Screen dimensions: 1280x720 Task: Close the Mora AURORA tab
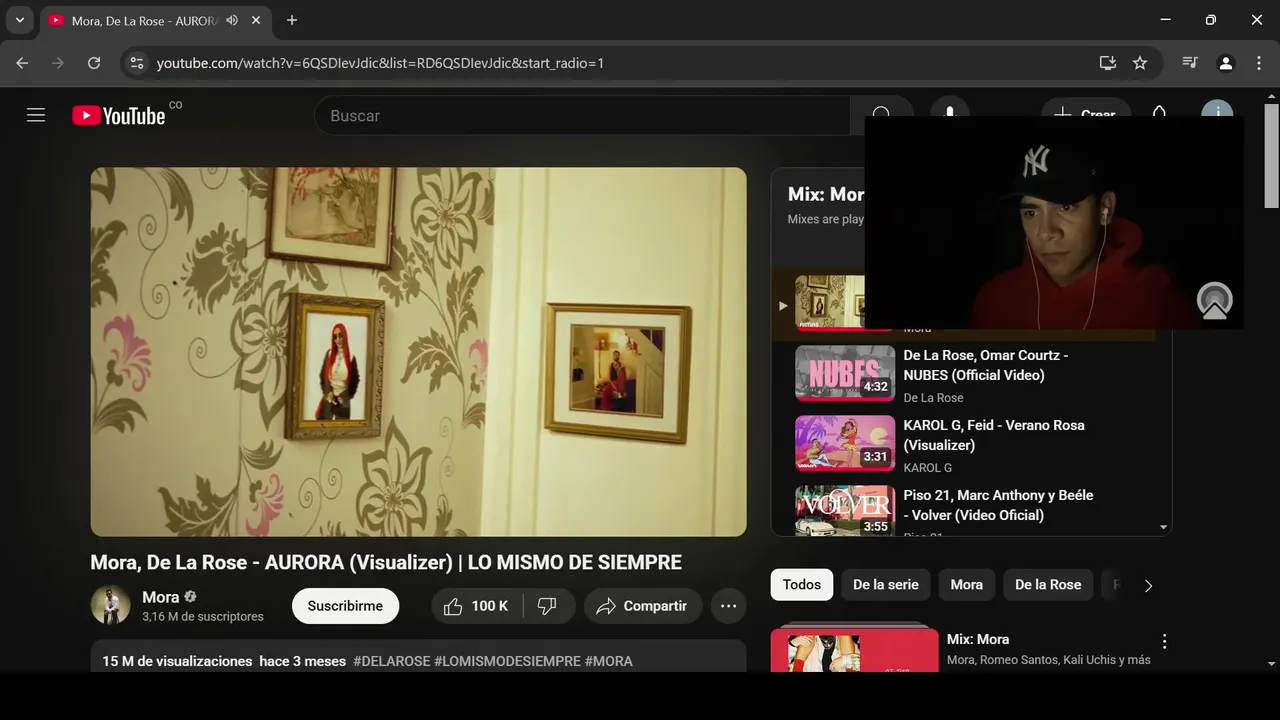point(256,20)
